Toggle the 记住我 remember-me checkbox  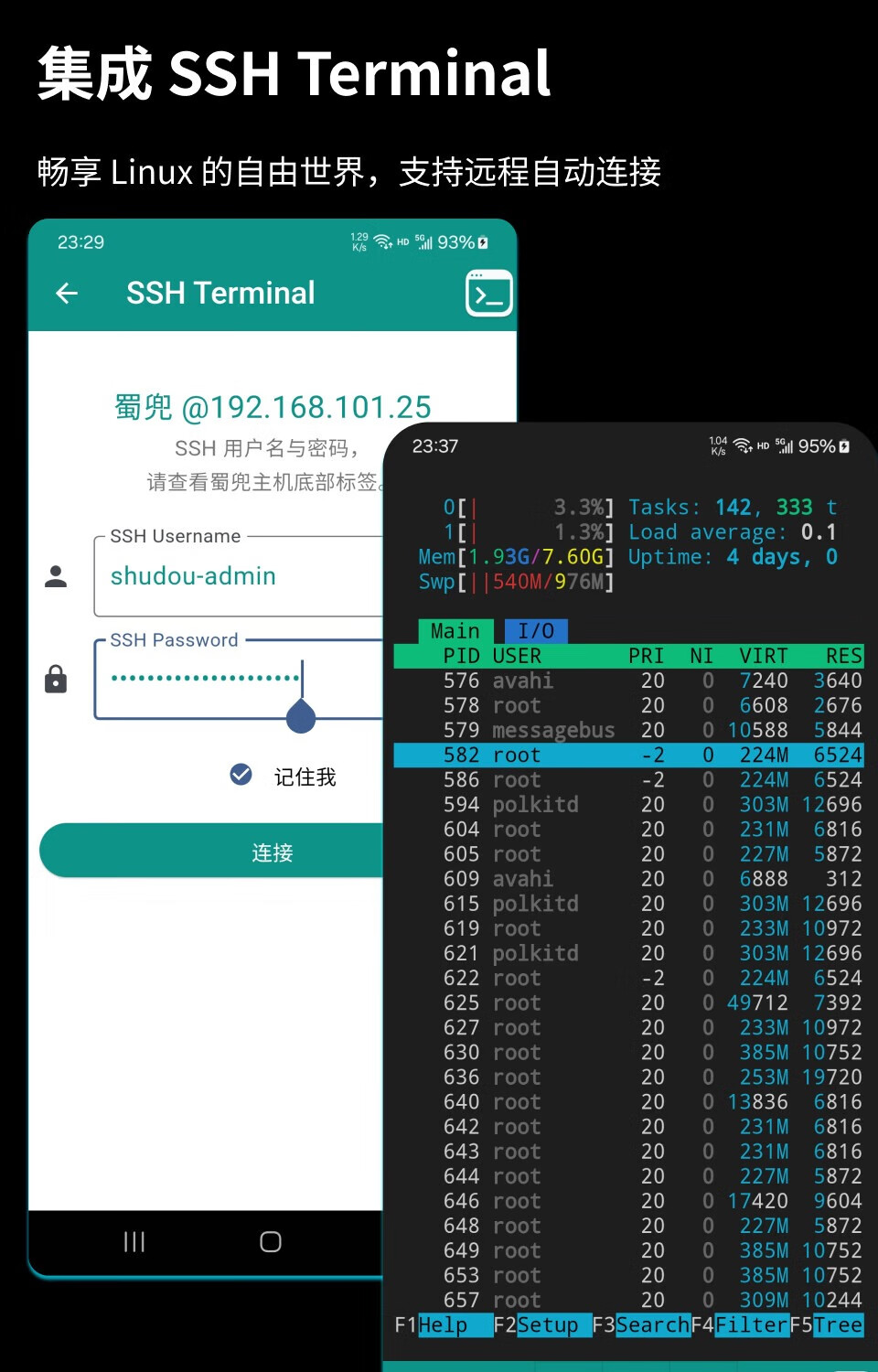point(241,775)
